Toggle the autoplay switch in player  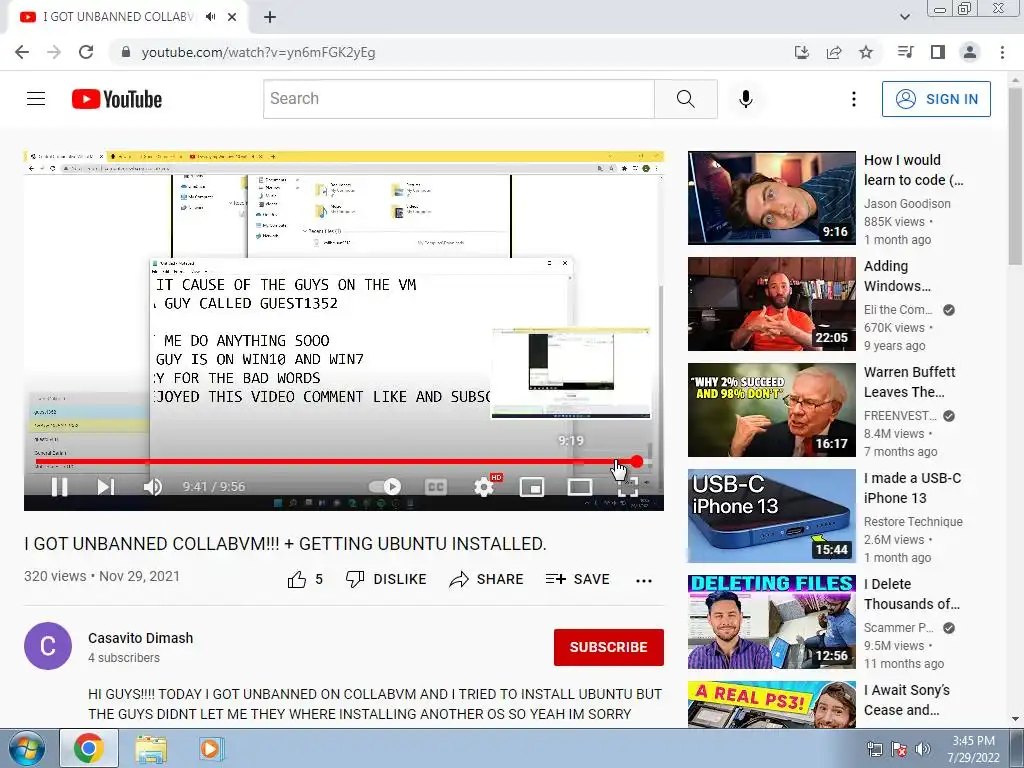point(385,487)
